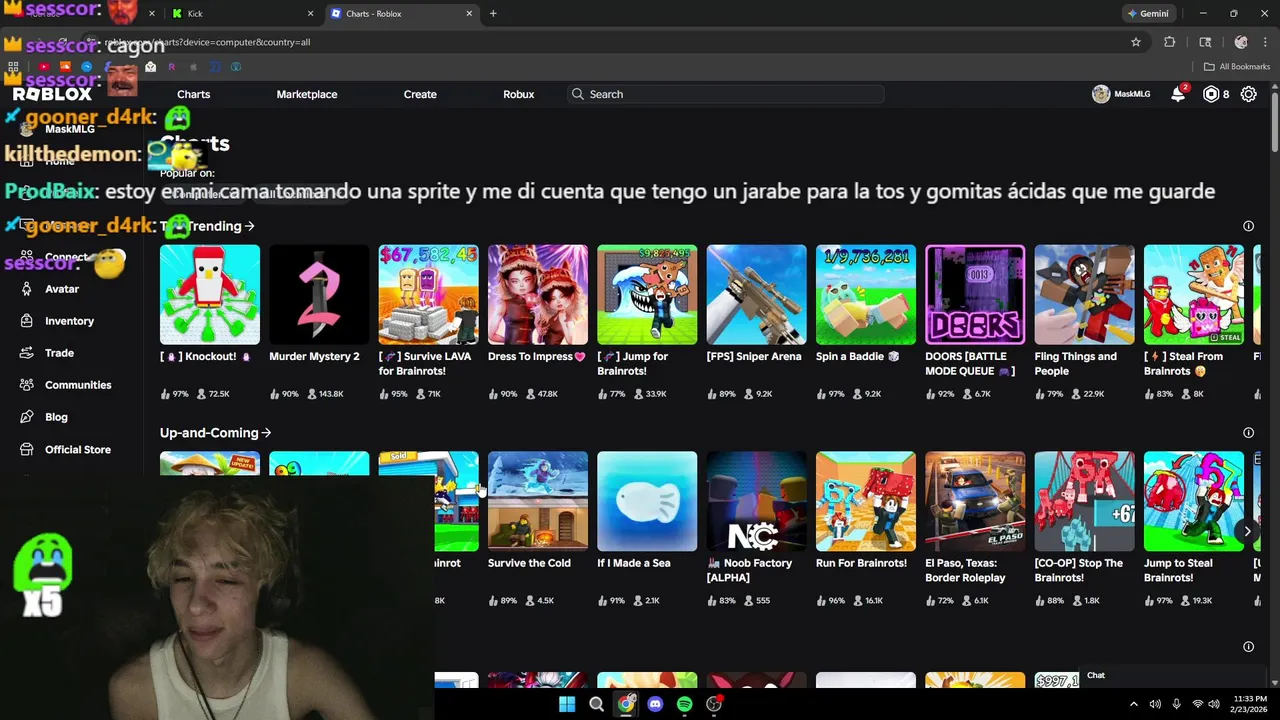Screen dimensions: 1280x720
Task: Go to the Robux nav tab
Action: (x=518, y=94)
